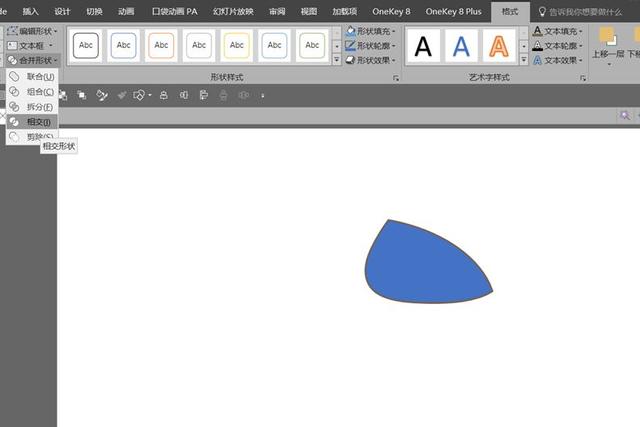Viewport: 640px width, 427px height.
Task: Apply the orange outlined A WordArt style
Action: [x=499, y=46]
